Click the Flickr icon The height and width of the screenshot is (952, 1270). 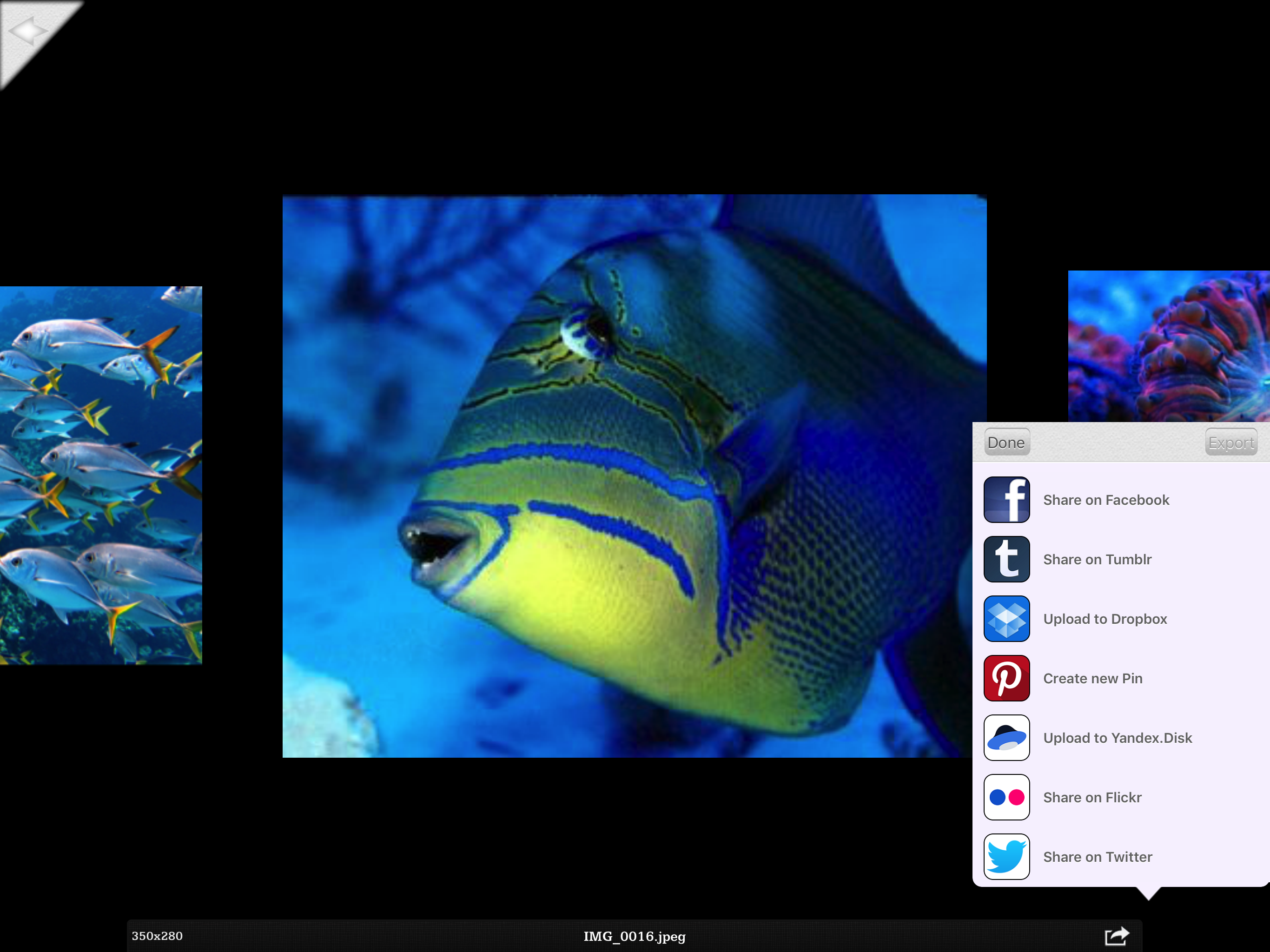coord(1006,797)
